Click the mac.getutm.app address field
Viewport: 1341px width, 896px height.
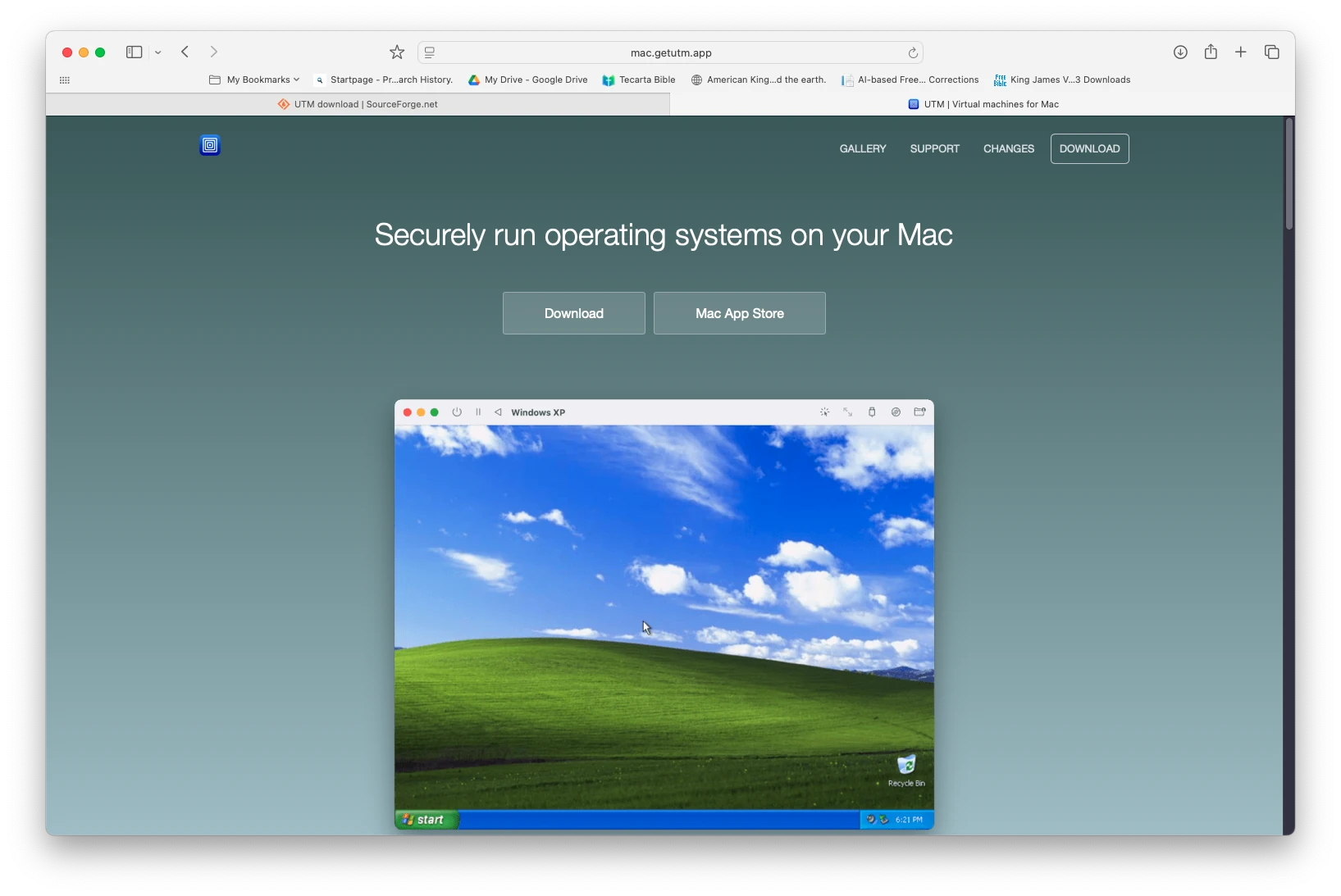(x=670, y=52)
